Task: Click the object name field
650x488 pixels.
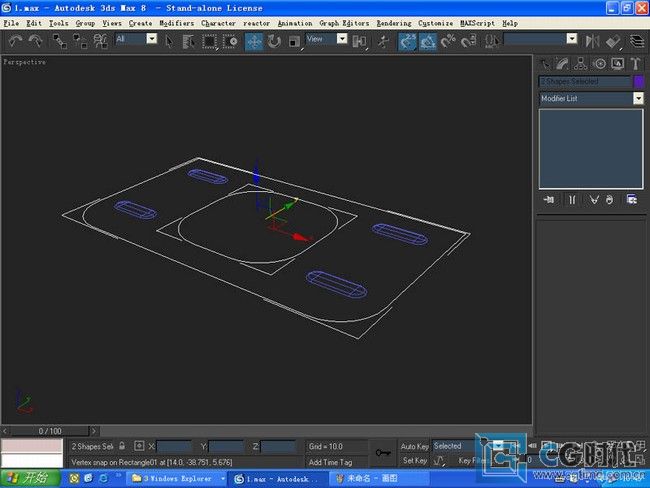Action: click(585, 81)
